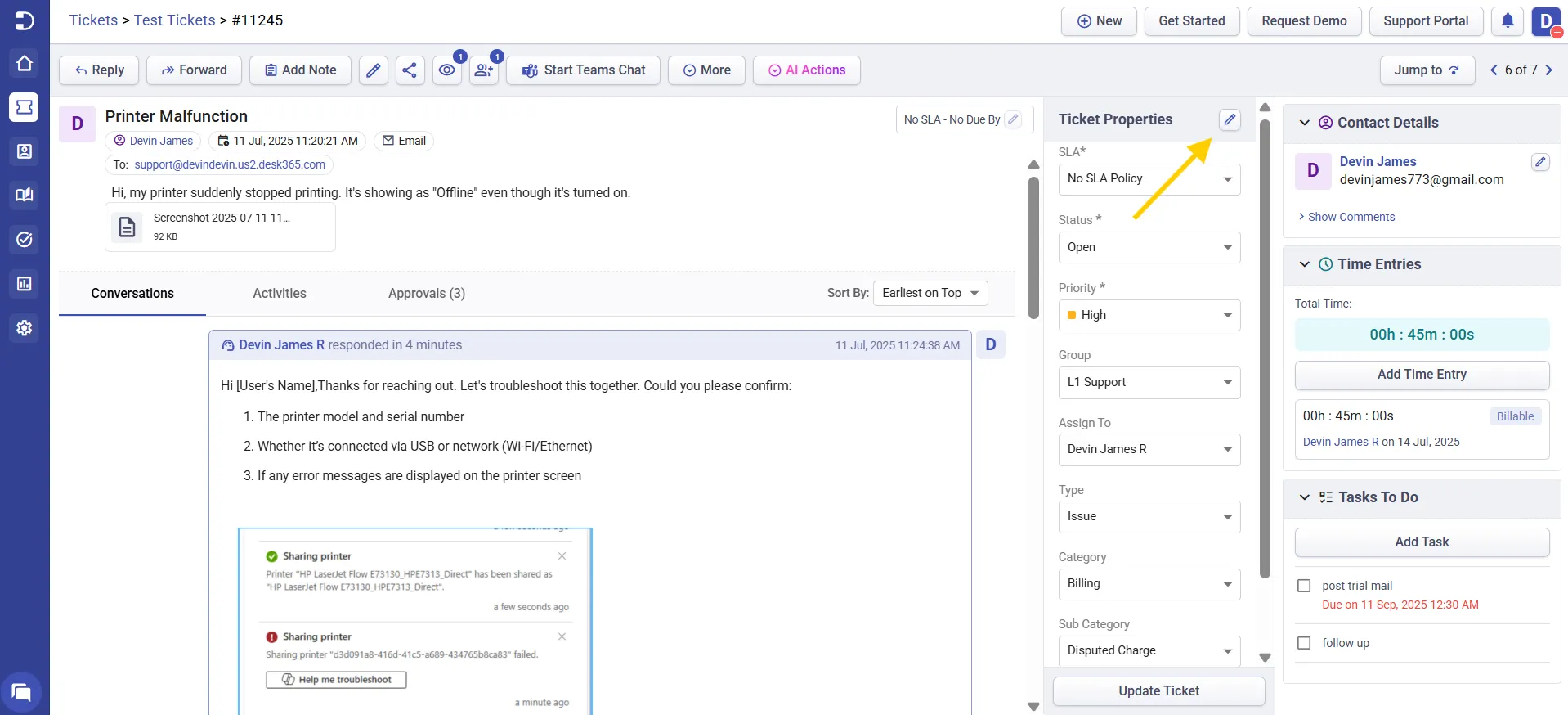Open the Status dropdown showing Open
The image size is (1568, 715).
(1149, 247)
